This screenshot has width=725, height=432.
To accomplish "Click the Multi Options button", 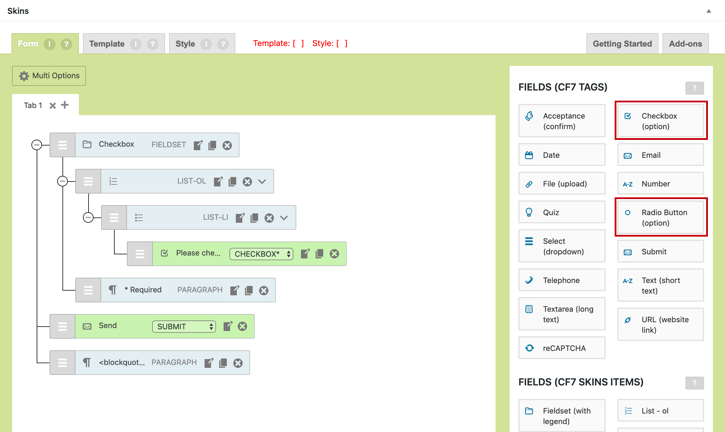I will pyautogui.click(x=49, y=76).
